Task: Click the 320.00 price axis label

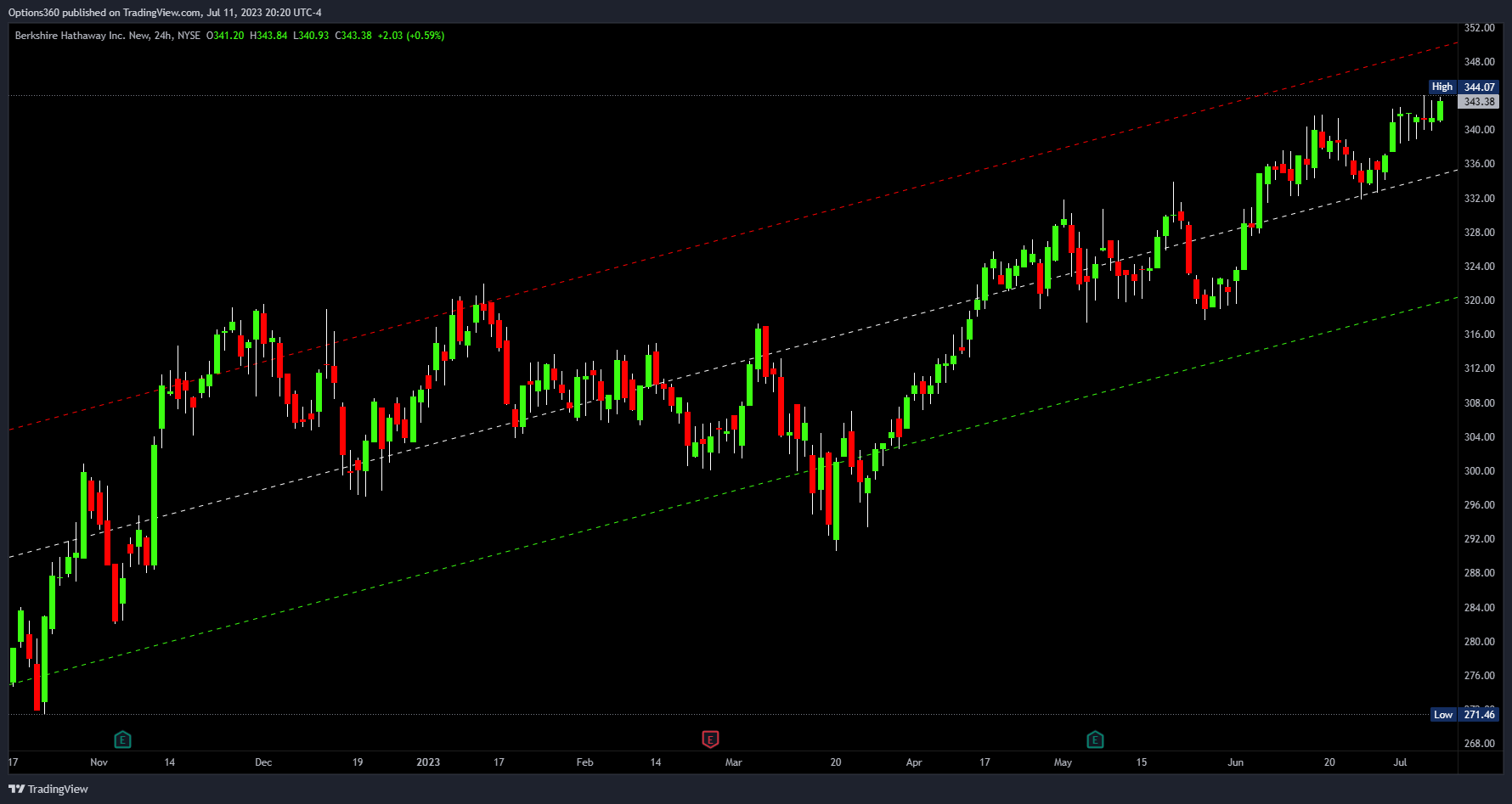Action: [x=1479, y=300]
